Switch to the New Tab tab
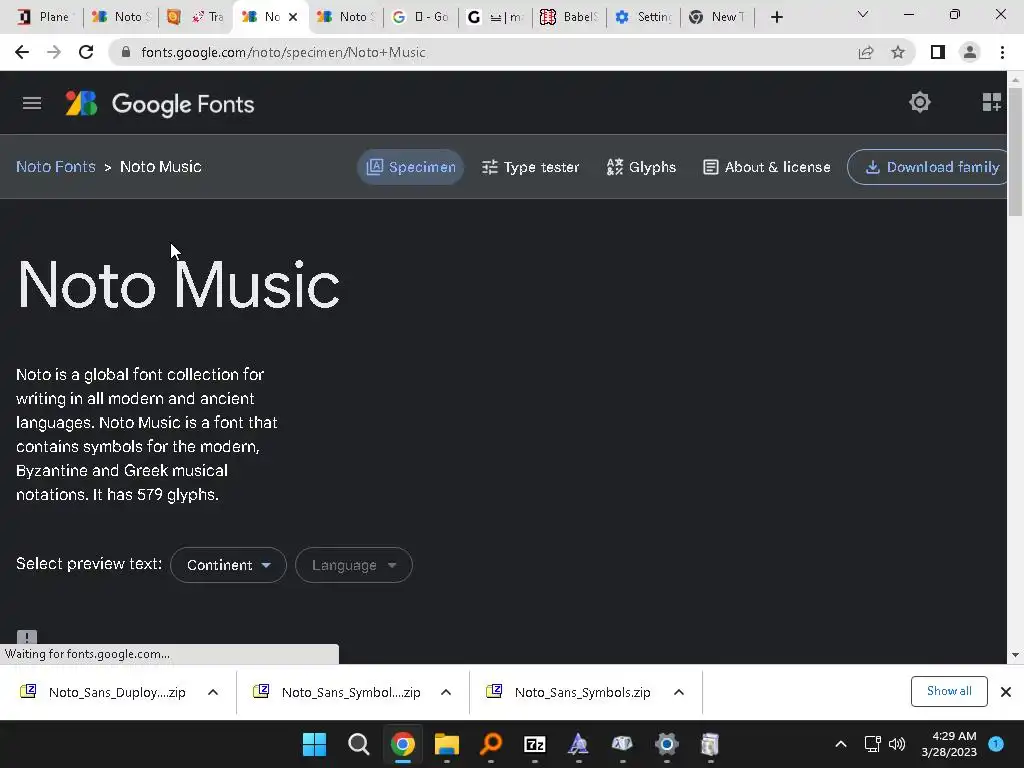1024x768 pixels. coord(718,17)
